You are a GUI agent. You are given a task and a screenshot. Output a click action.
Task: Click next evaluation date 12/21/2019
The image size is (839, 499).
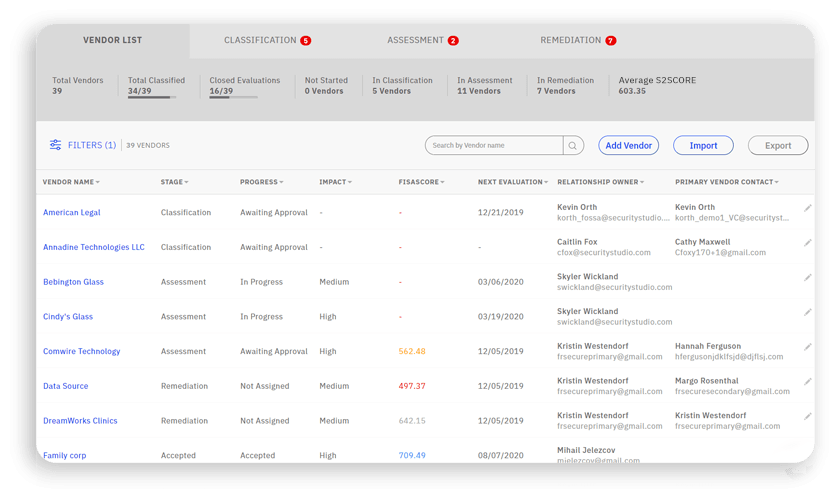click(x=500, y=212)
